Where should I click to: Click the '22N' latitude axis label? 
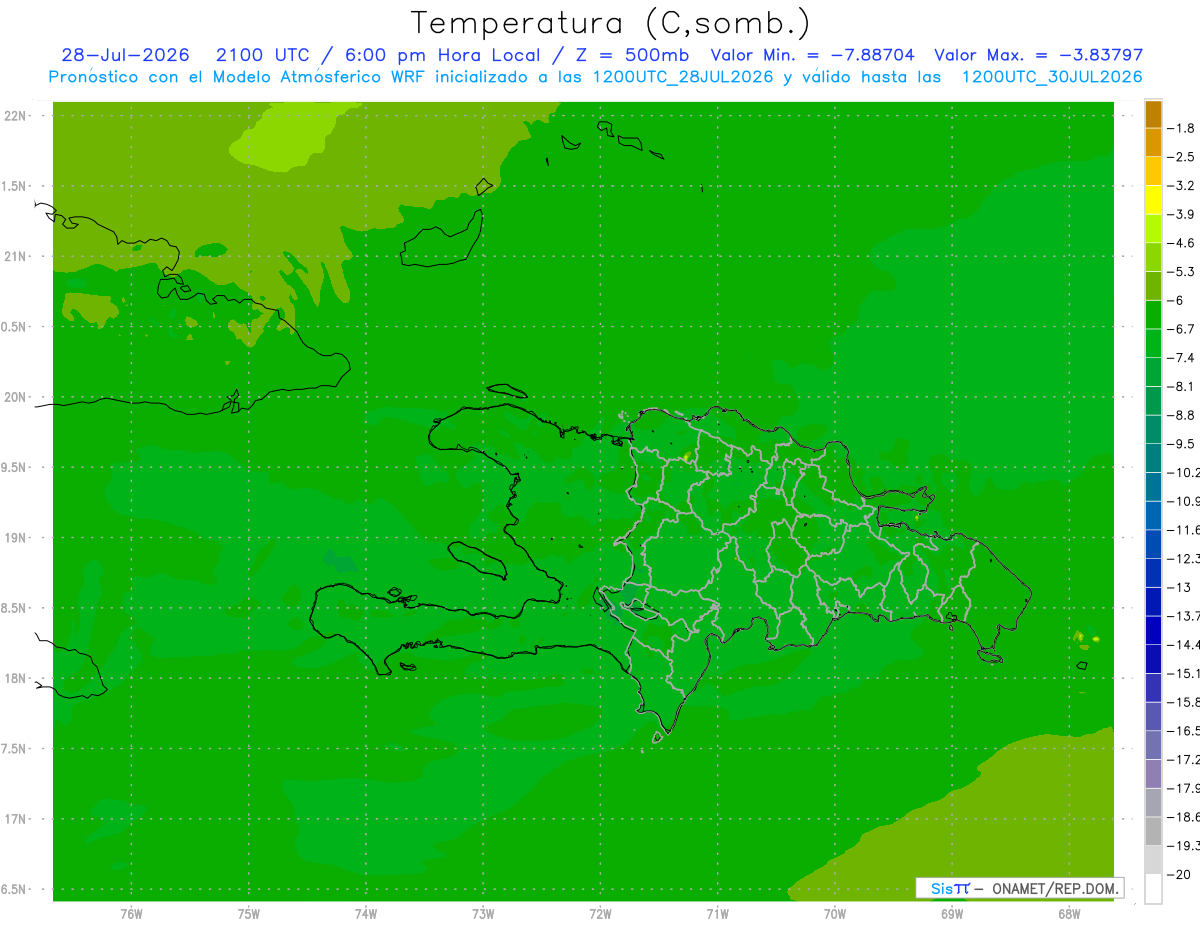point(16,115)
